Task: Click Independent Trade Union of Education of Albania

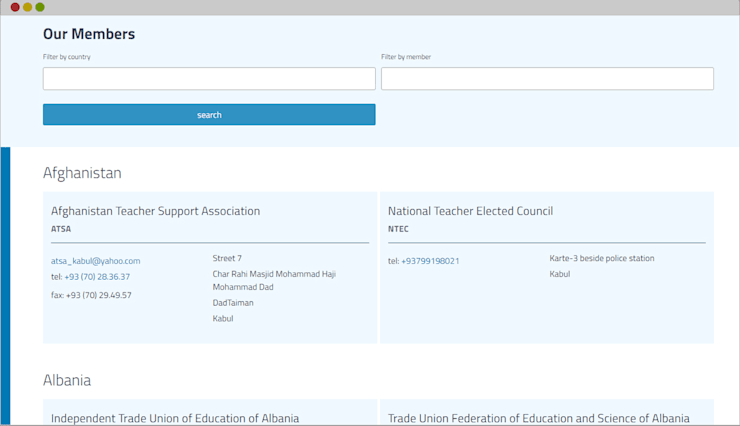Action: pyautogui.click(x=175, y=418)
